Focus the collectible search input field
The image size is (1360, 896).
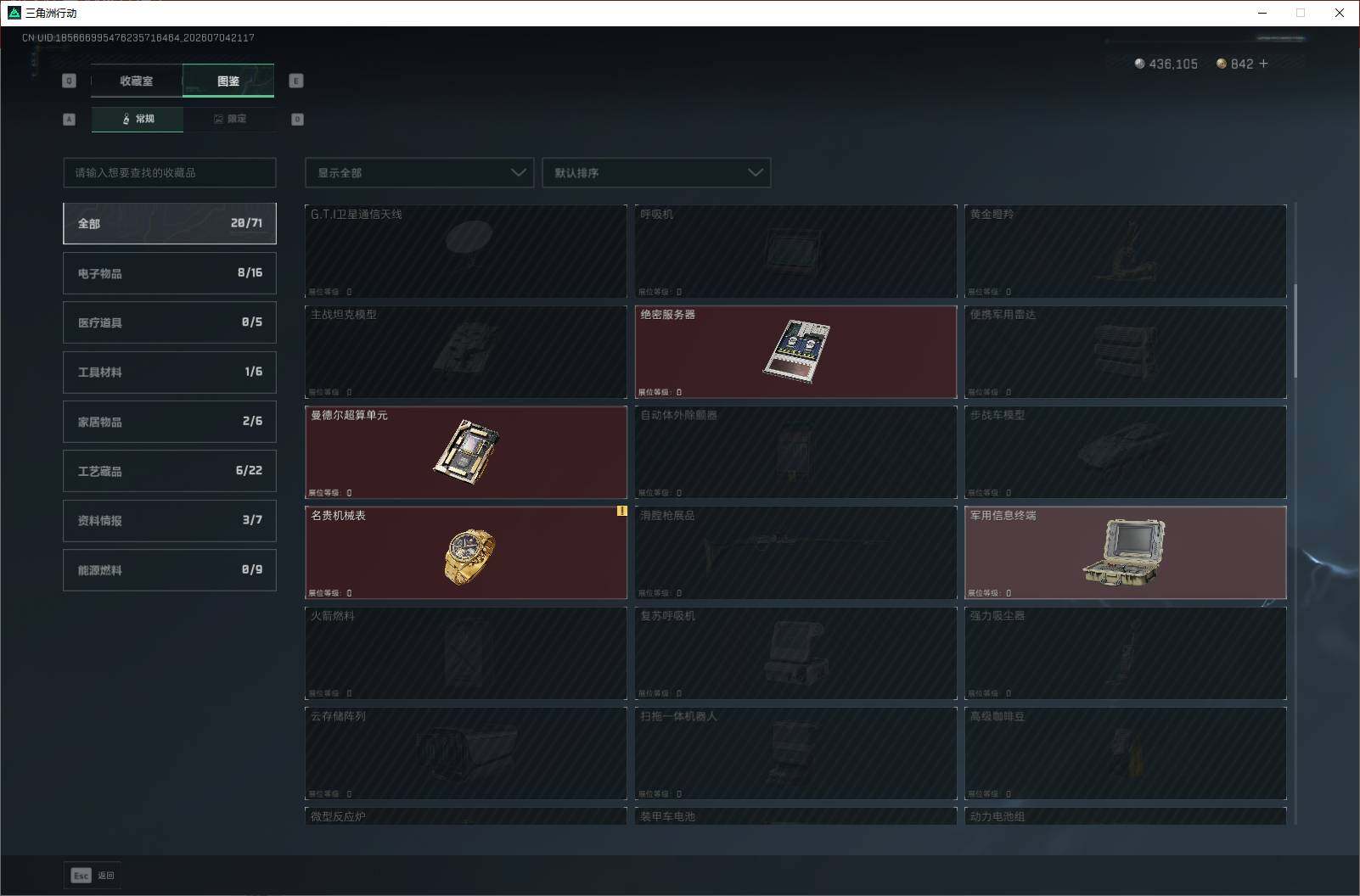170,172
